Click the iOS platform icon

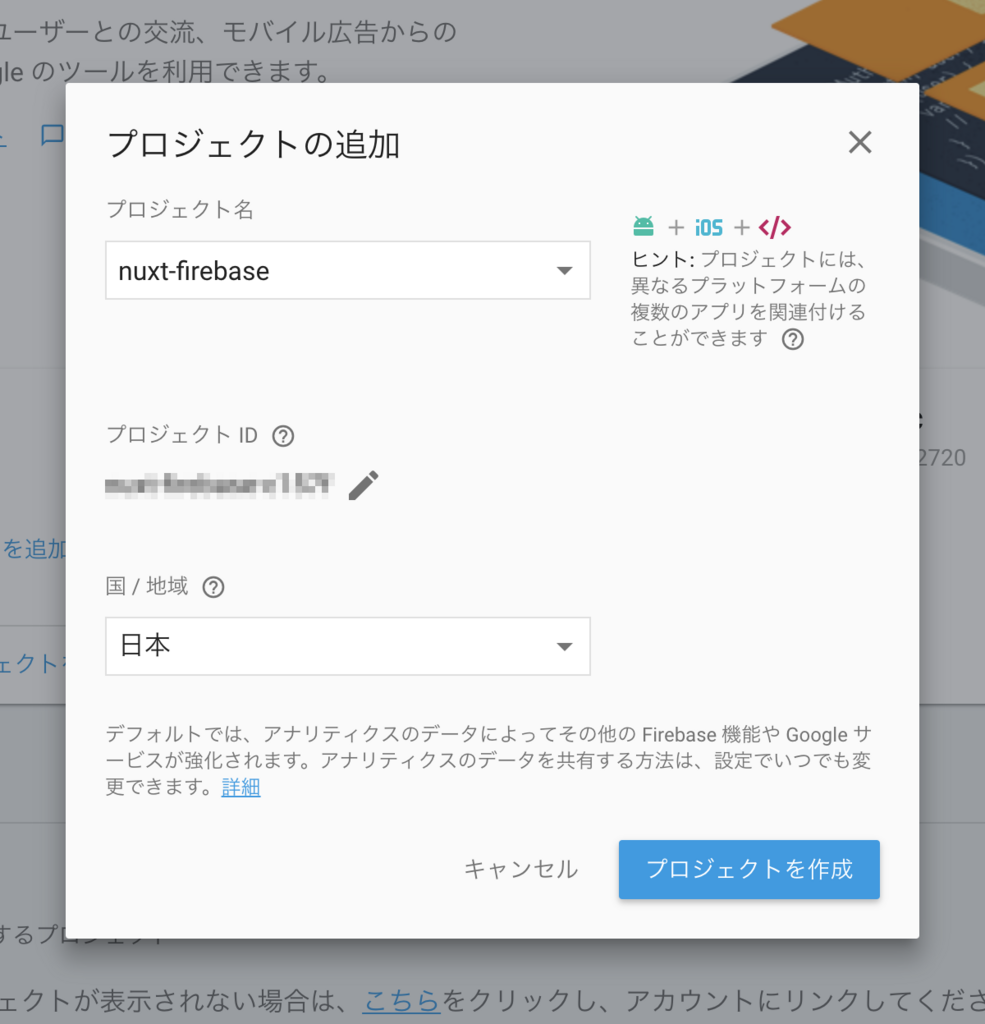click(x=709, y=227)
